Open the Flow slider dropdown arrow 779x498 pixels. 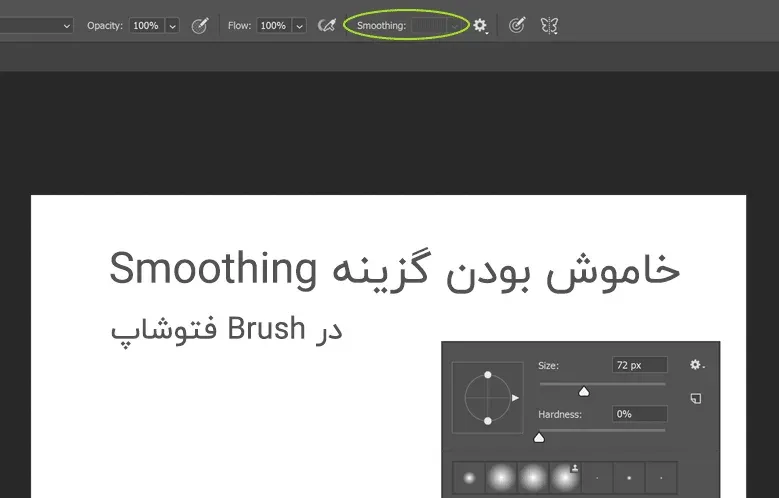pyautogui.click(x=300, y=26)
